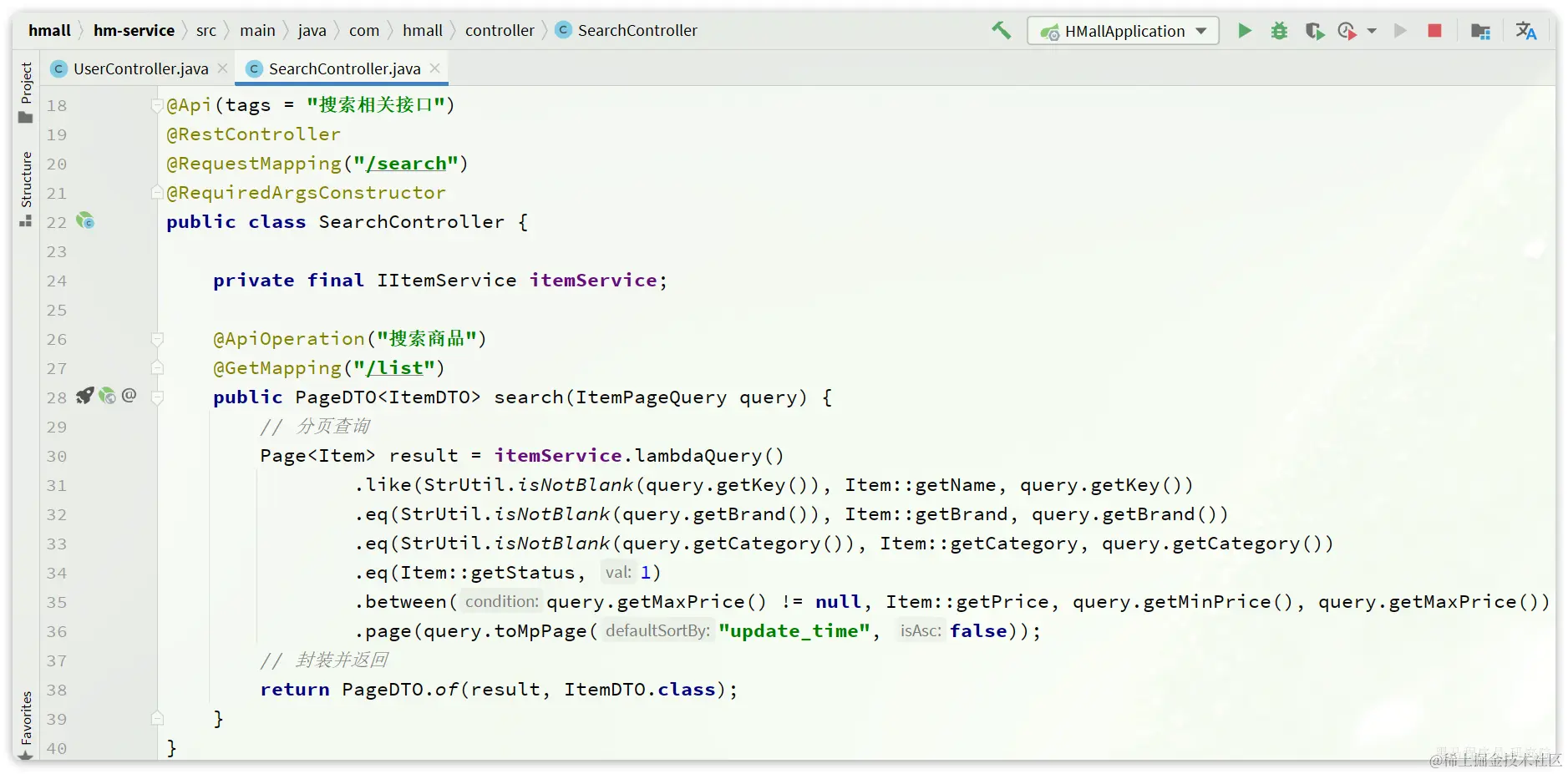Switch to the UserController.java tab
This screenshot has width=1568, height=774.
click(140, 68)
